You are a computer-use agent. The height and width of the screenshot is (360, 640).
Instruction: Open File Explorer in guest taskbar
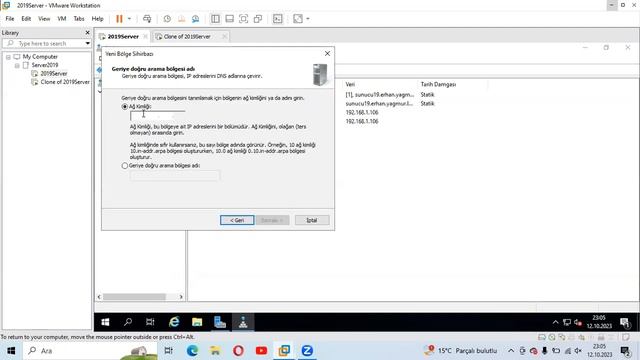[x=197, y=322]
